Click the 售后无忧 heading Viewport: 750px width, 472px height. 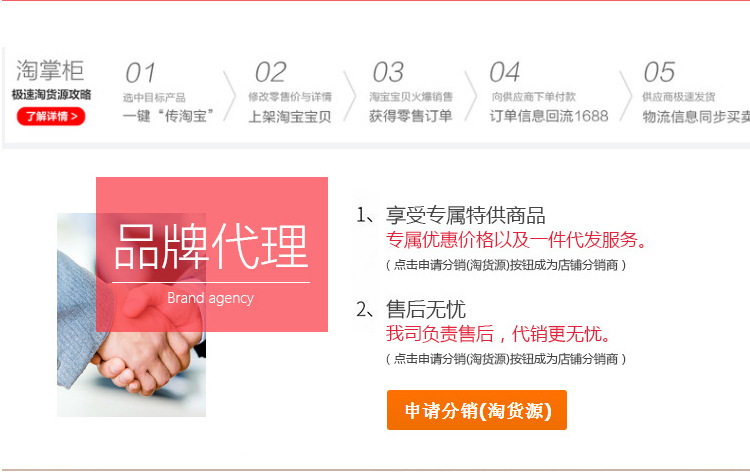click(426, 309)
